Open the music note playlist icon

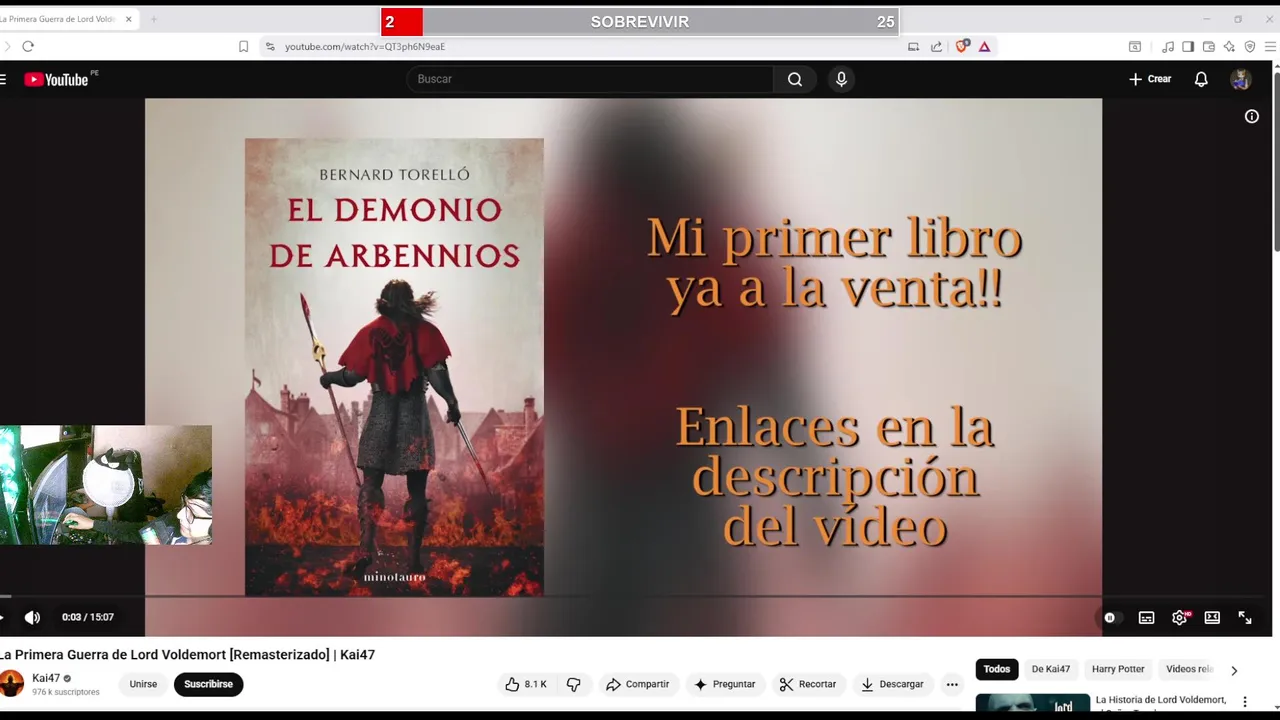tap(1168, 46)
